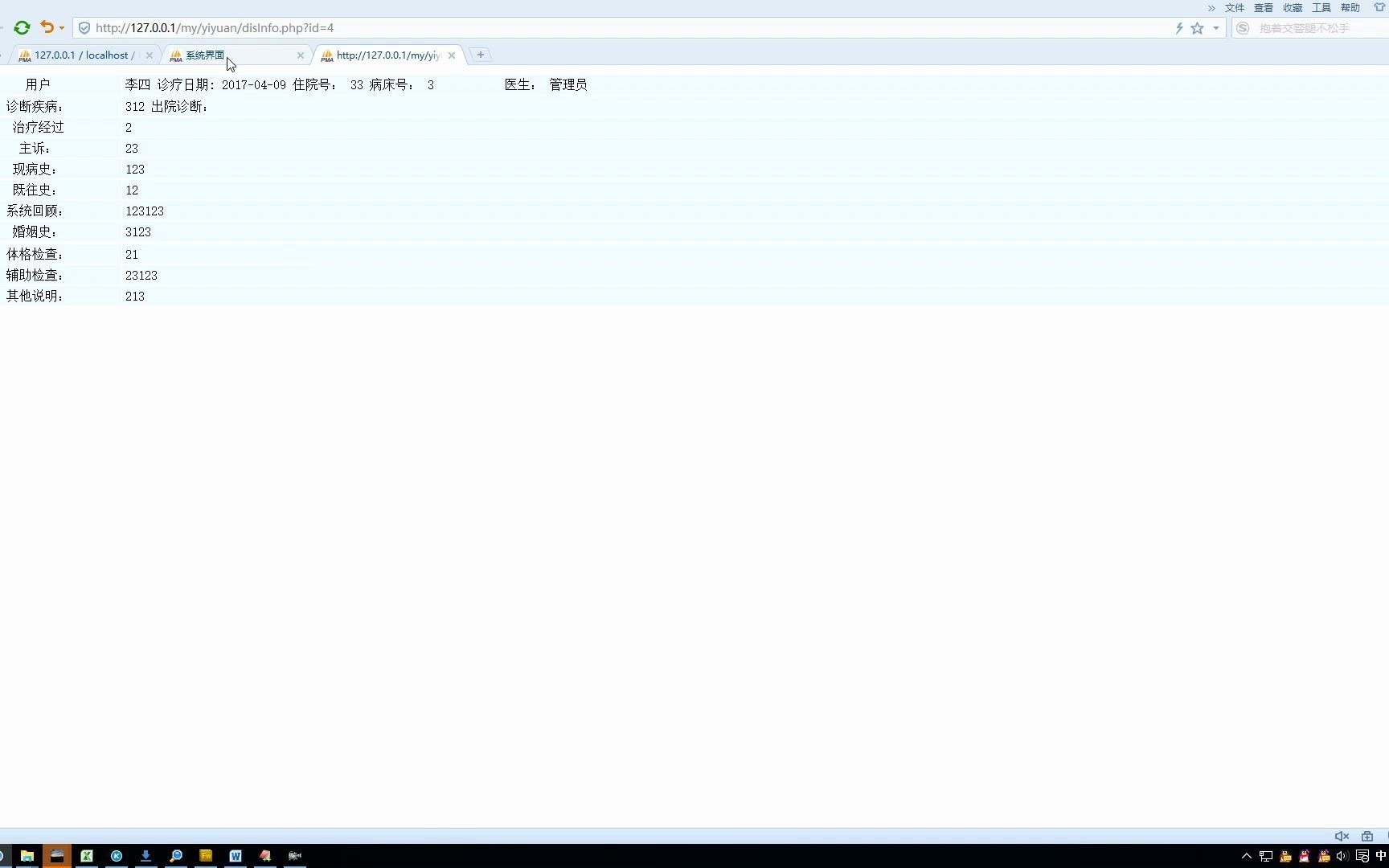
Task: Close the 系统界面 tab
Action: pos(301,55)
